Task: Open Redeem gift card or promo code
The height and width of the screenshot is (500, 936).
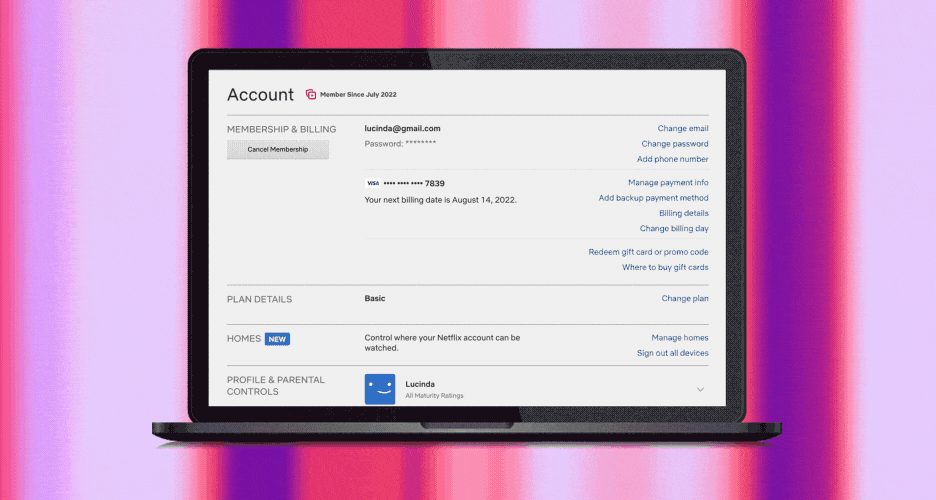Action: click(x=648, y=252)
